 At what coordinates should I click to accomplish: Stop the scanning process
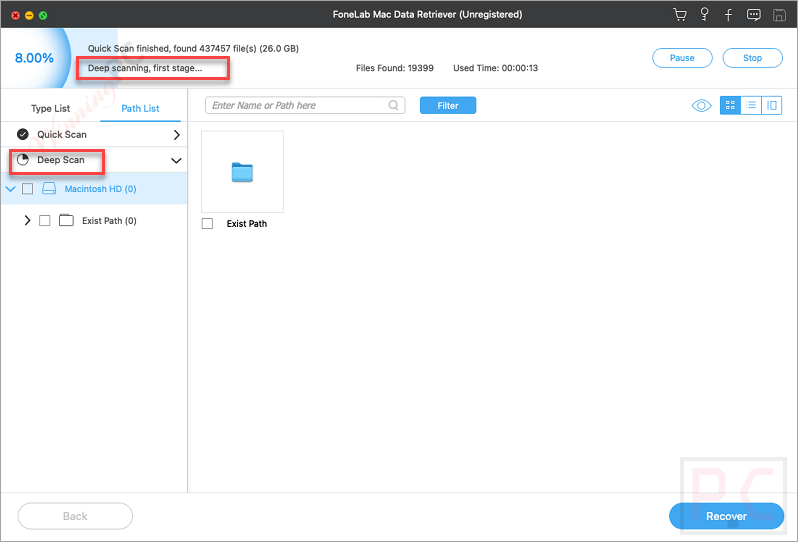point(752,58)
